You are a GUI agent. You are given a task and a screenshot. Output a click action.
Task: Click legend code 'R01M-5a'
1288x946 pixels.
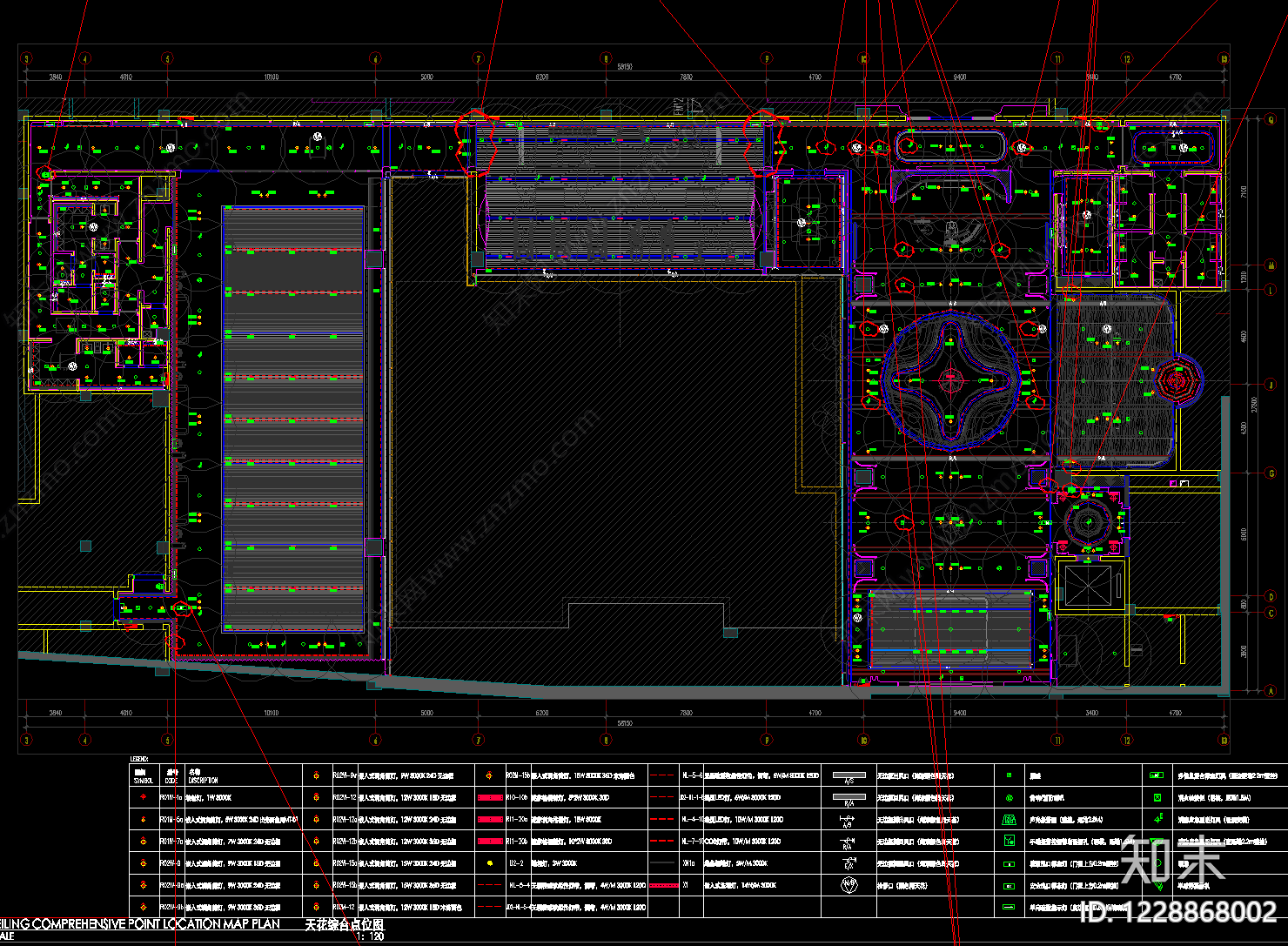pos(171,820)
